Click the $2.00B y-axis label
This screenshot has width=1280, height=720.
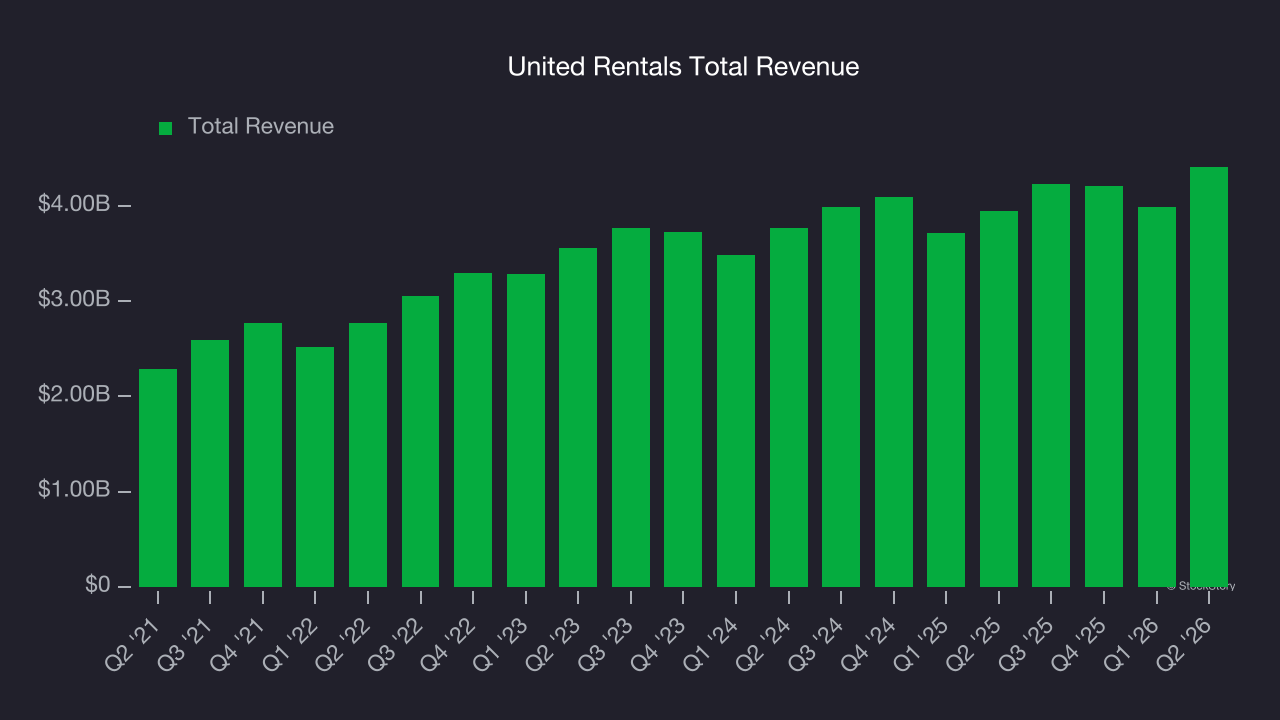(74, 395)
